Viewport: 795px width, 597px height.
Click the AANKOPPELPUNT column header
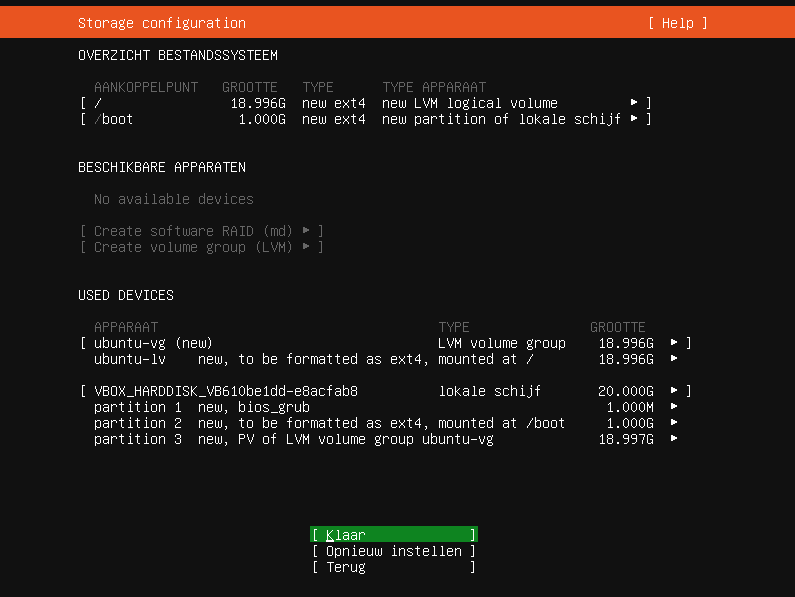click(x=146, y=87)
